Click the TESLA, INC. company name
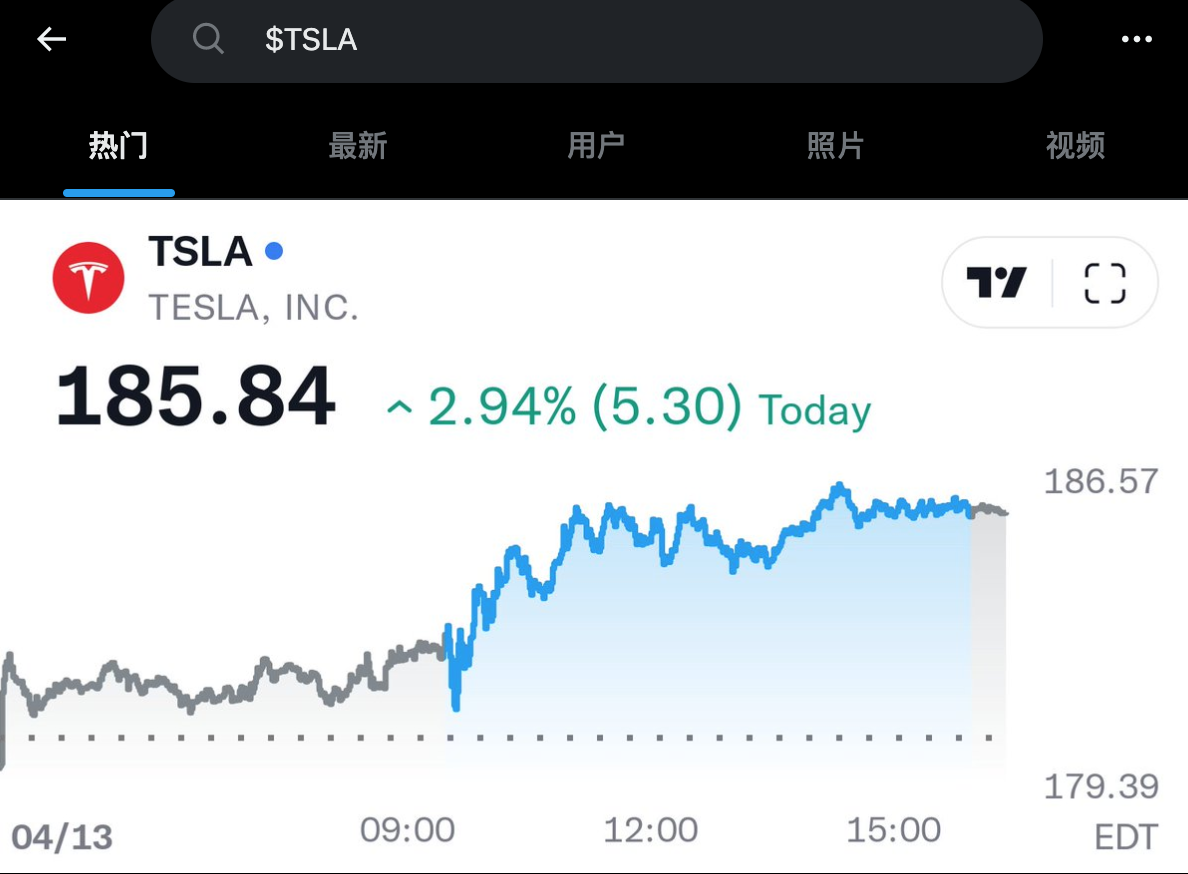Screen dimensions: 1188x874 [254, 308]
